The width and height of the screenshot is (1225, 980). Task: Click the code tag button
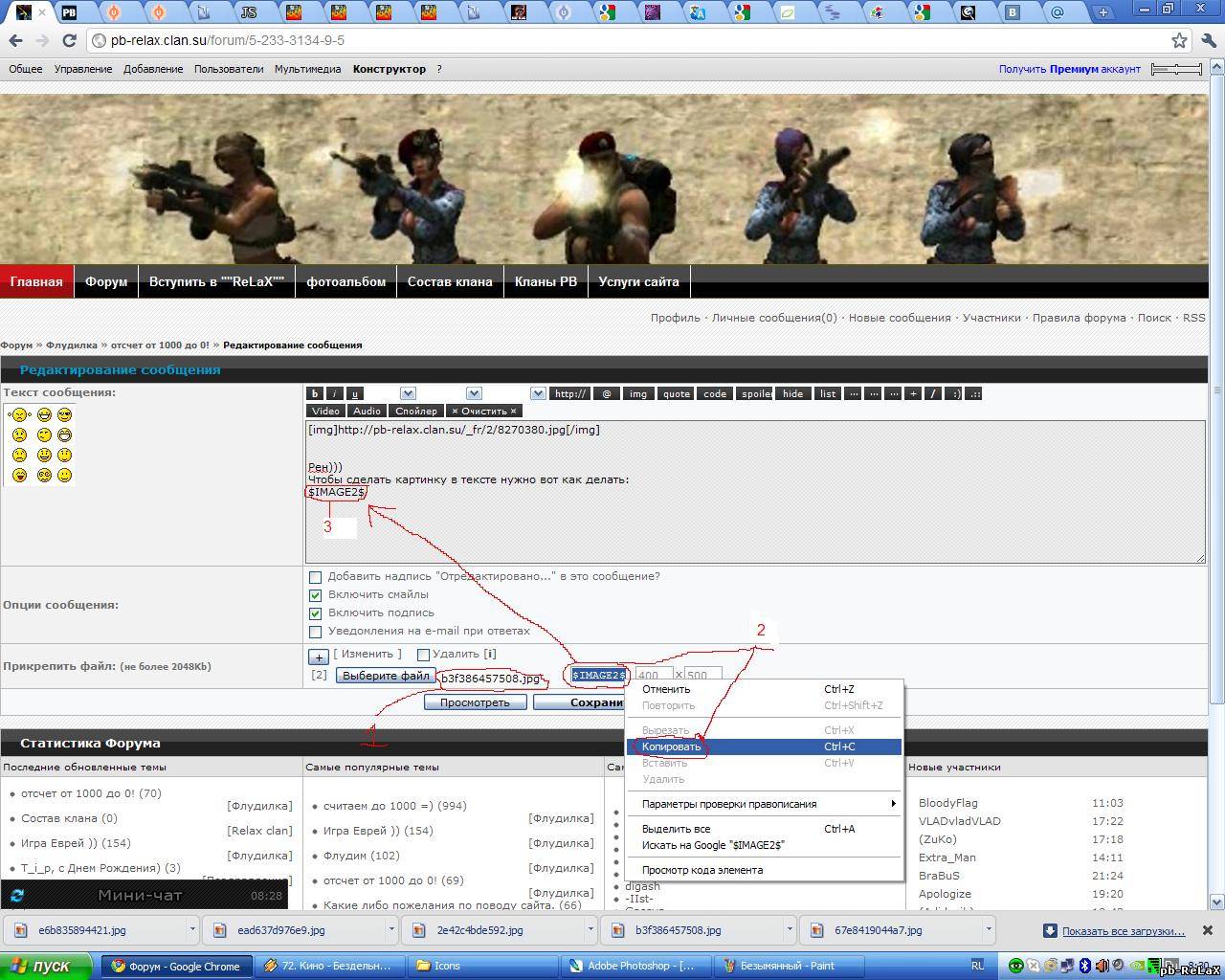point(715,393)
